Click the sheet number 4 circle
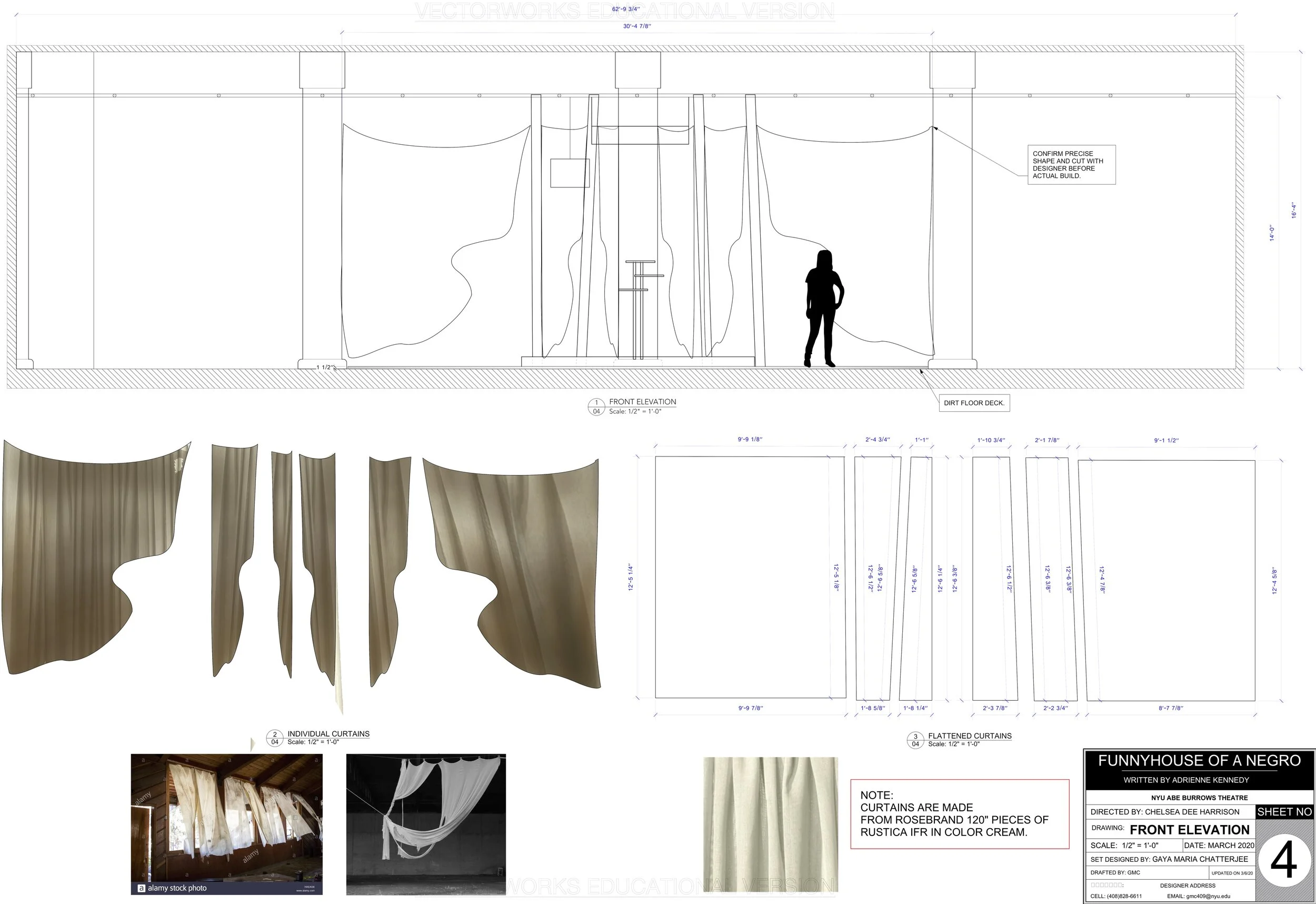 pos(1284,861)
